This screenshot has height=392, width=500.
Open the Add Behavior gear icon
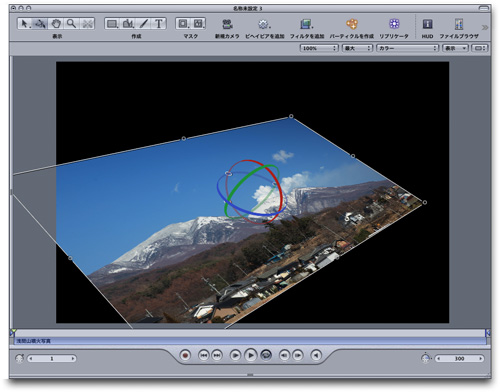264,24
